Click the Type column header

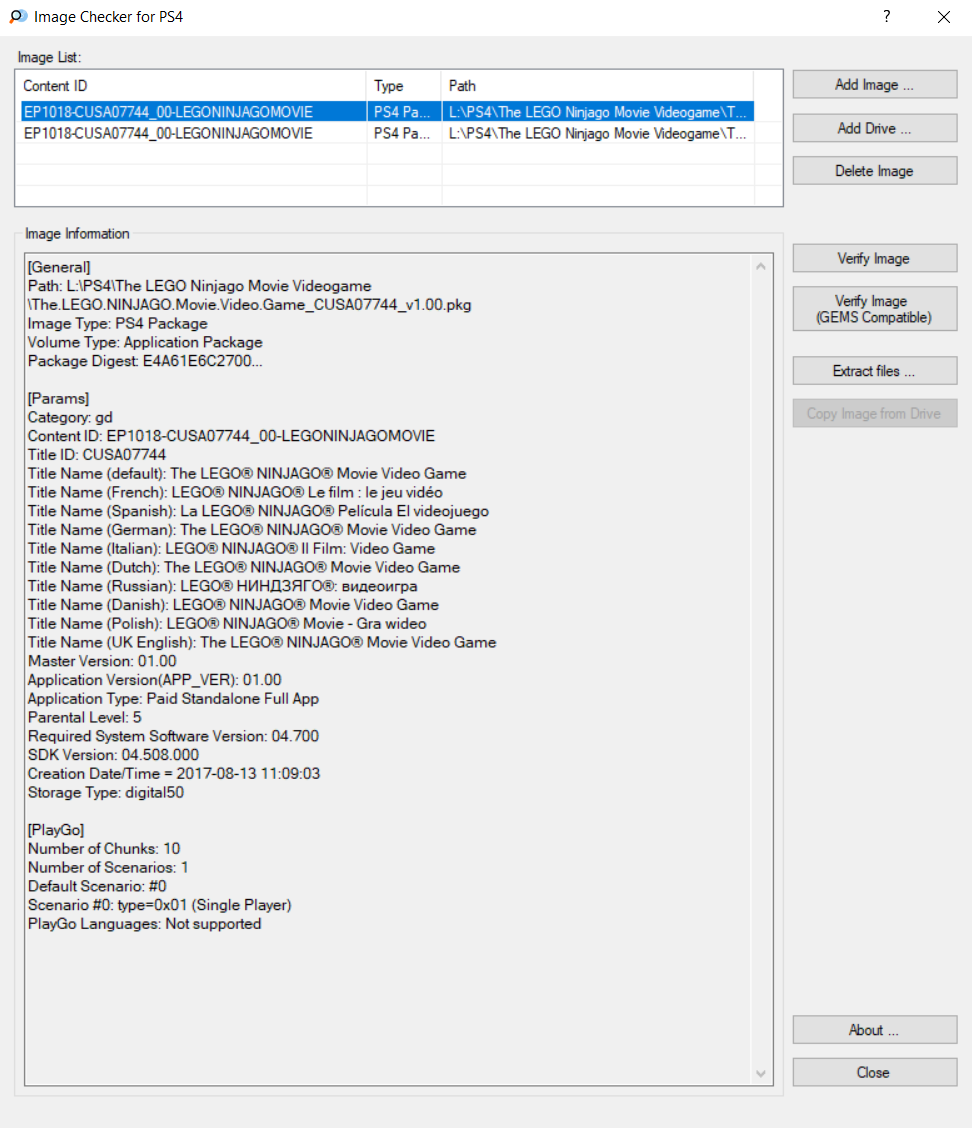pos(404,86)
